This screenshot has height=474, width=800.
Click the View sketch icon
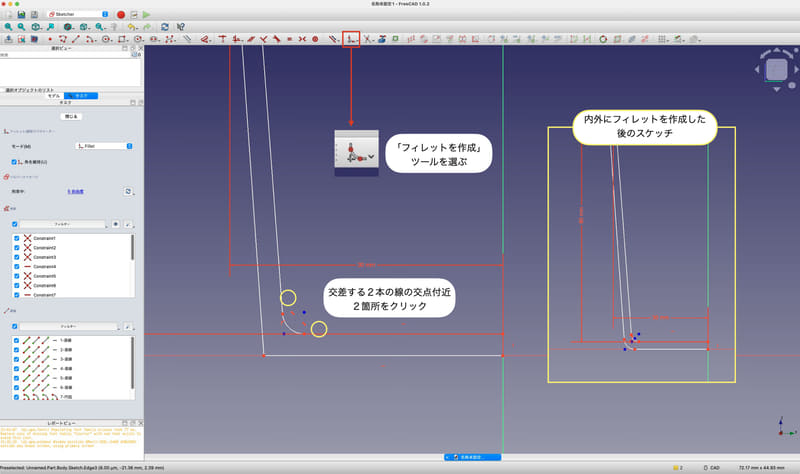pyautogui.click(x=21, y=39)
